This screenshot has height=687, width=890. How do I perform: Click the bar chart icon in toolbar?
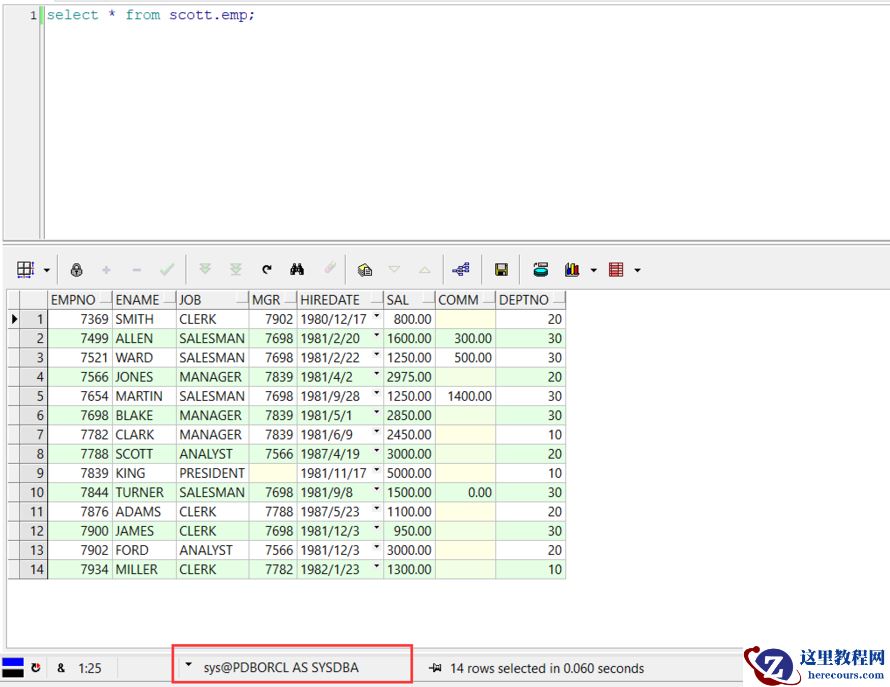572,270
